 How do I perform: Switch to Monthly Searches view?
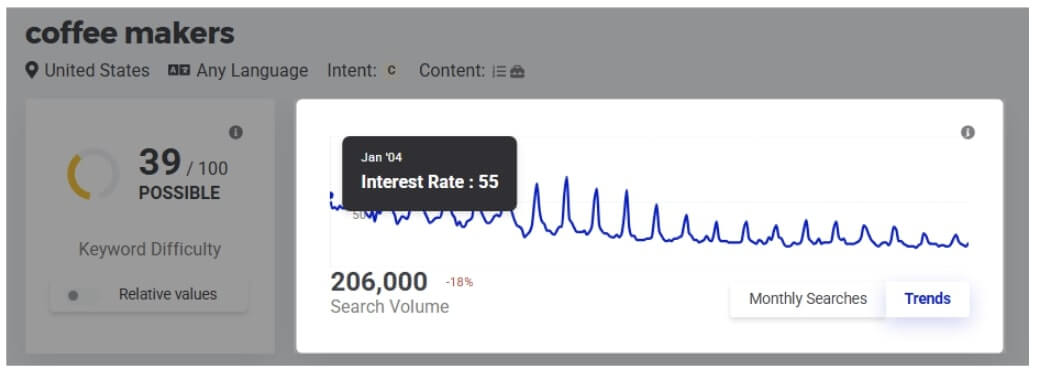808,299
